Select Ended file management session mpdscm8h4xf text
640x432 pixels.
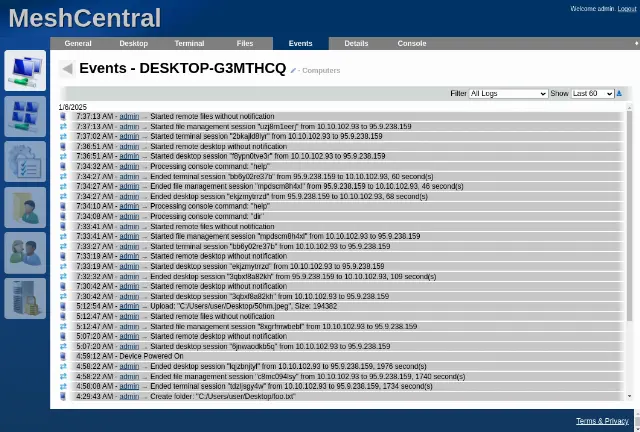(307, 186)
